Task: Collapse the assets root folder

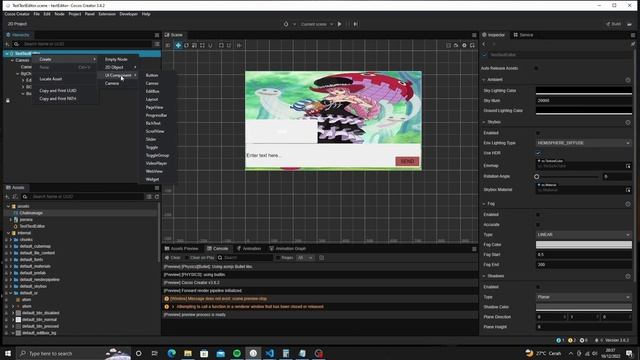Action: click(x=8, y=207)
